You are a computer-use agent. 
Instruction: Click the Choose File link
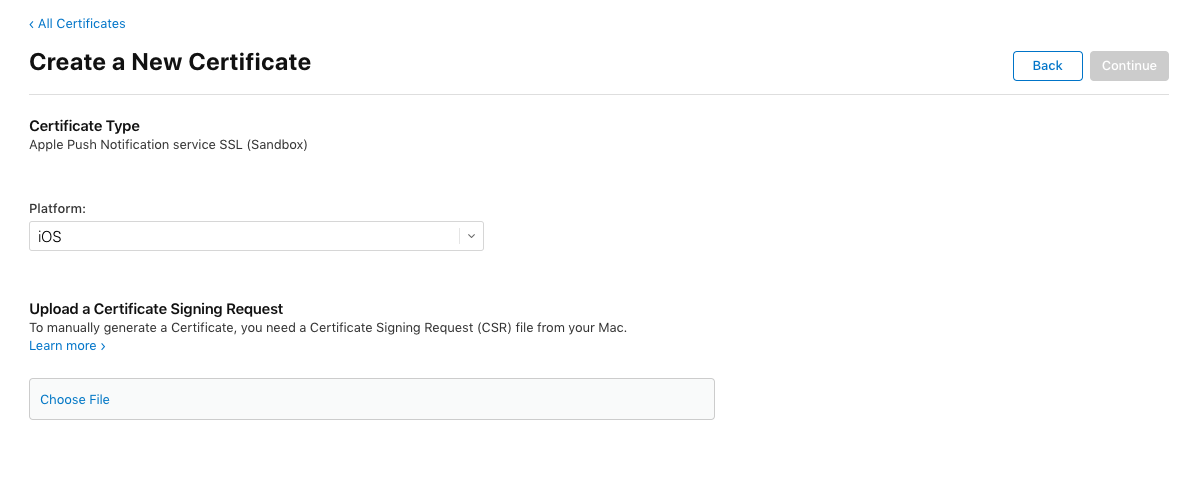[x=75, y=400]
